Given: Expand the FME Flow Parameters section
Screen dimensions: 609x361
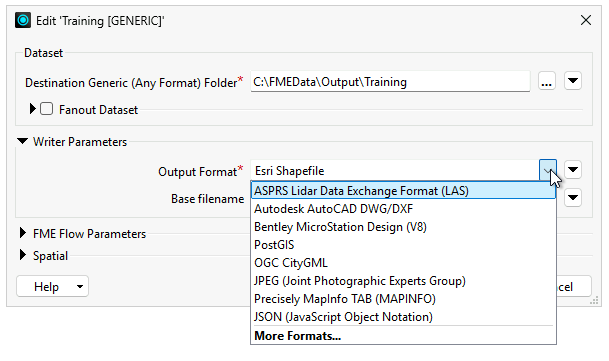Looking at the screenshot, I should click(x=23, y=233).
